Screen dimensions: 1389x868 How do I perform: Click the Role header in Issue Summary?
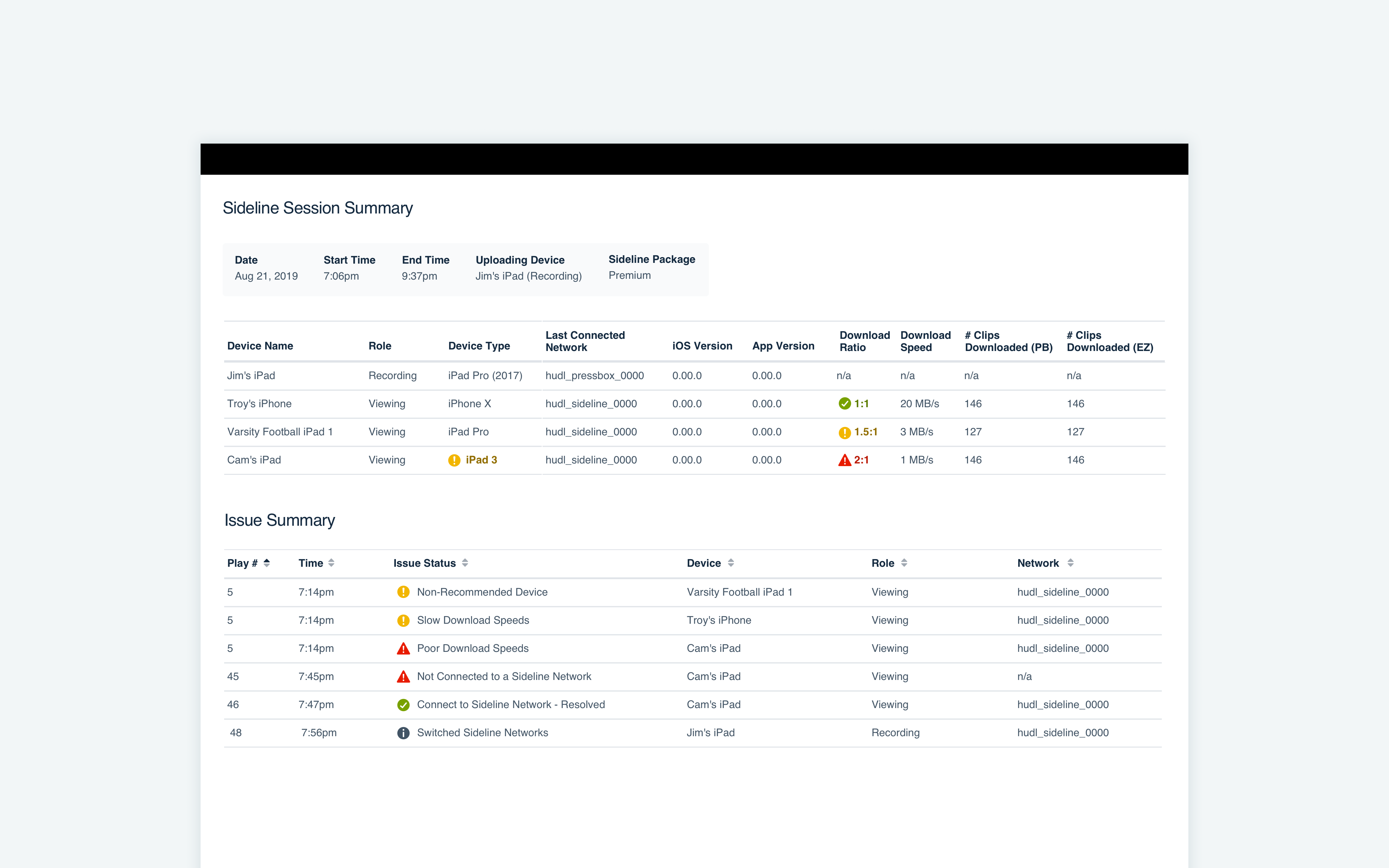883,563
